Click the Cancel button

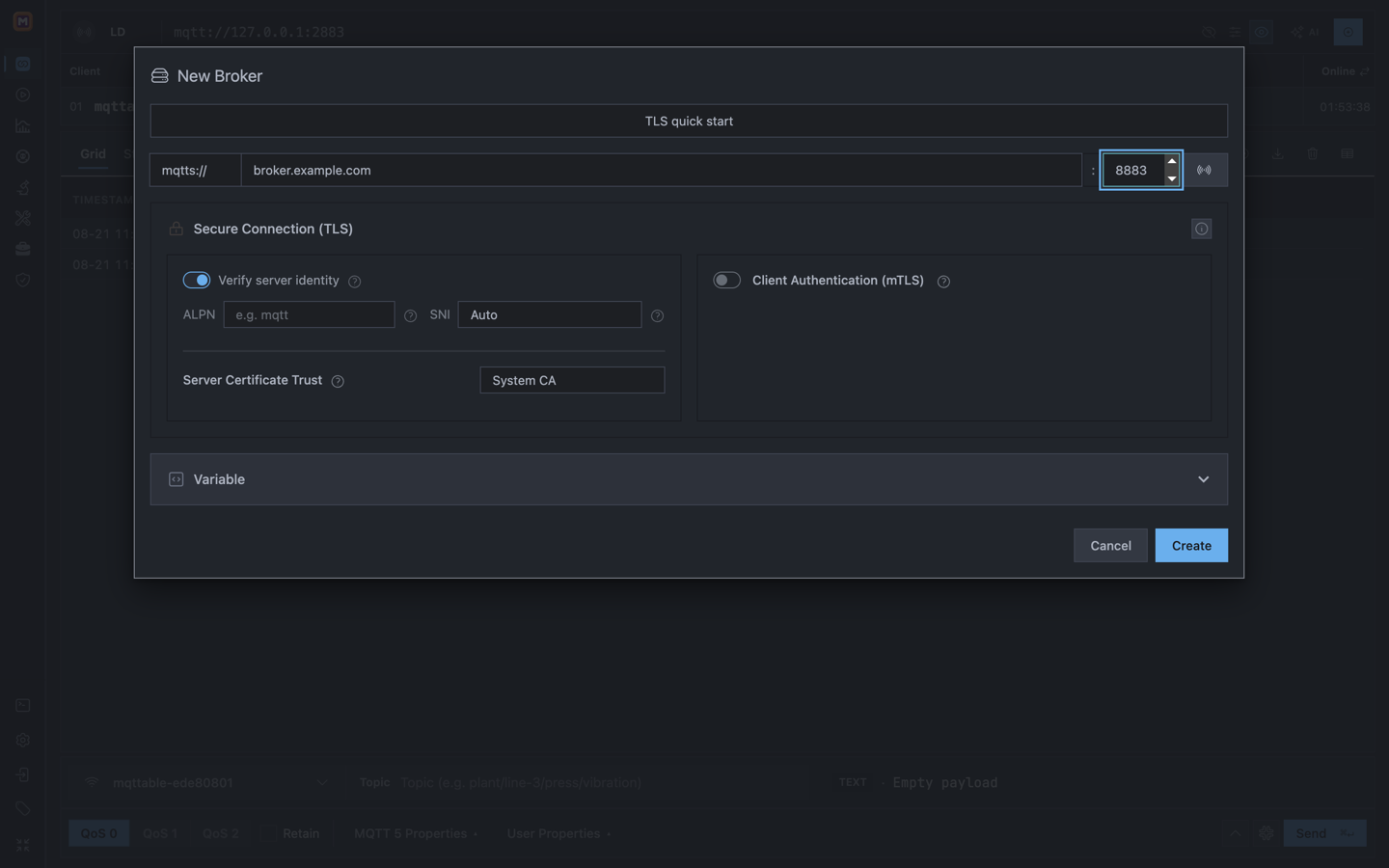pos(1110,545)
